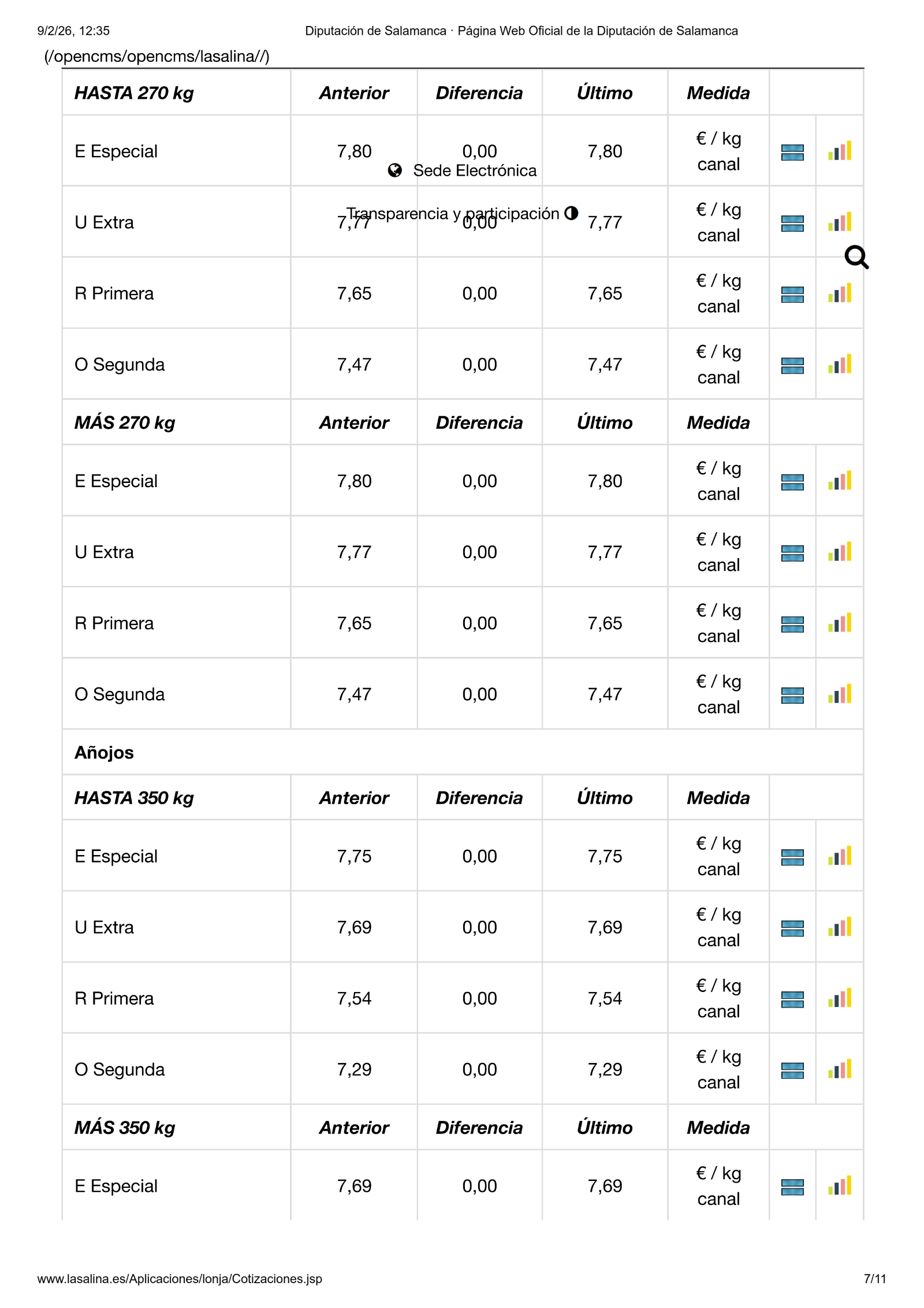Show data table icon for HASTA 270 kg R Primera
The image size is (924, 1308).
pyautogui.click(x=792, y=294)
